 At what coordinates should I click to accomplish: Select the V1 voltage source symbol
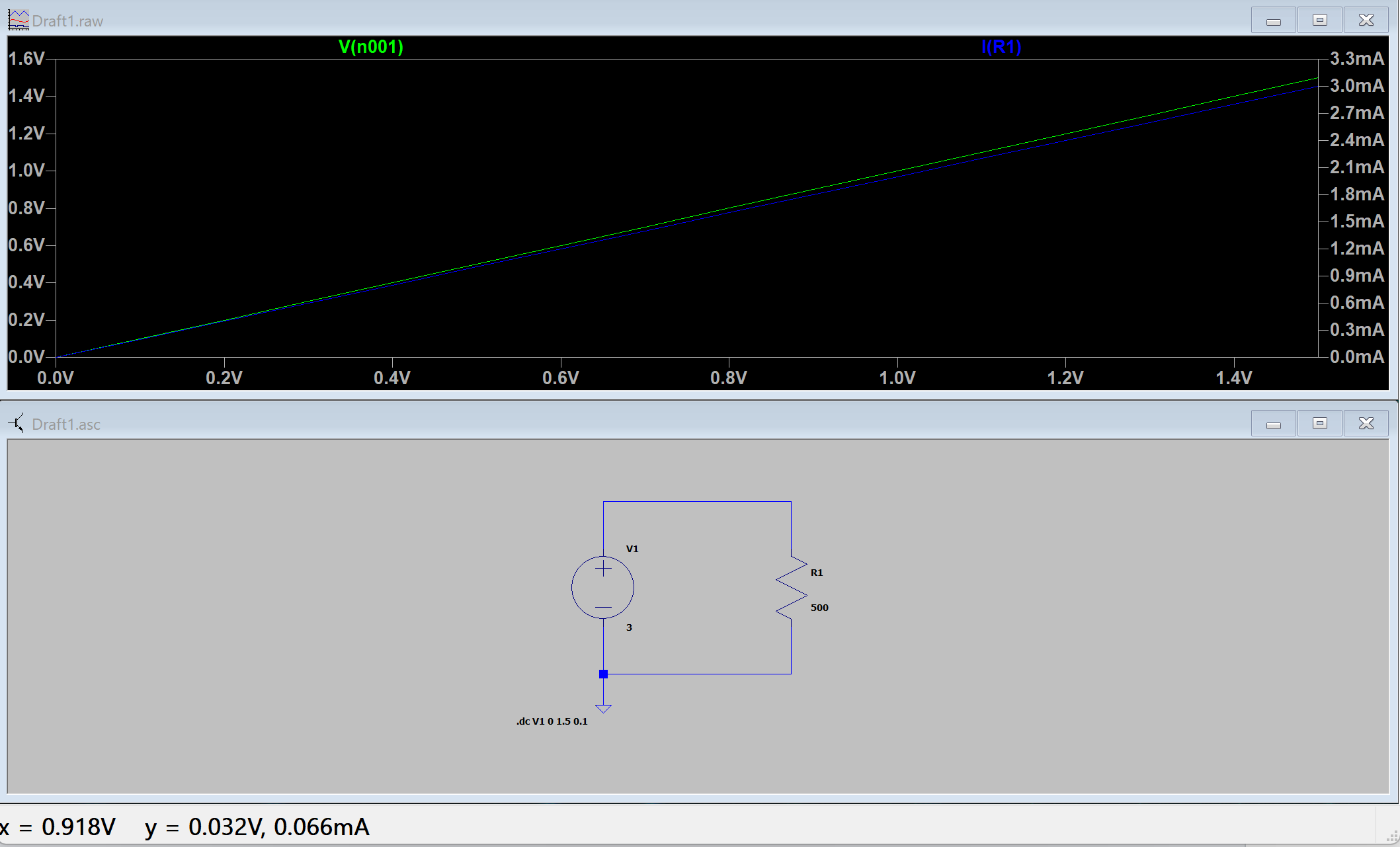tap(602, 587)
